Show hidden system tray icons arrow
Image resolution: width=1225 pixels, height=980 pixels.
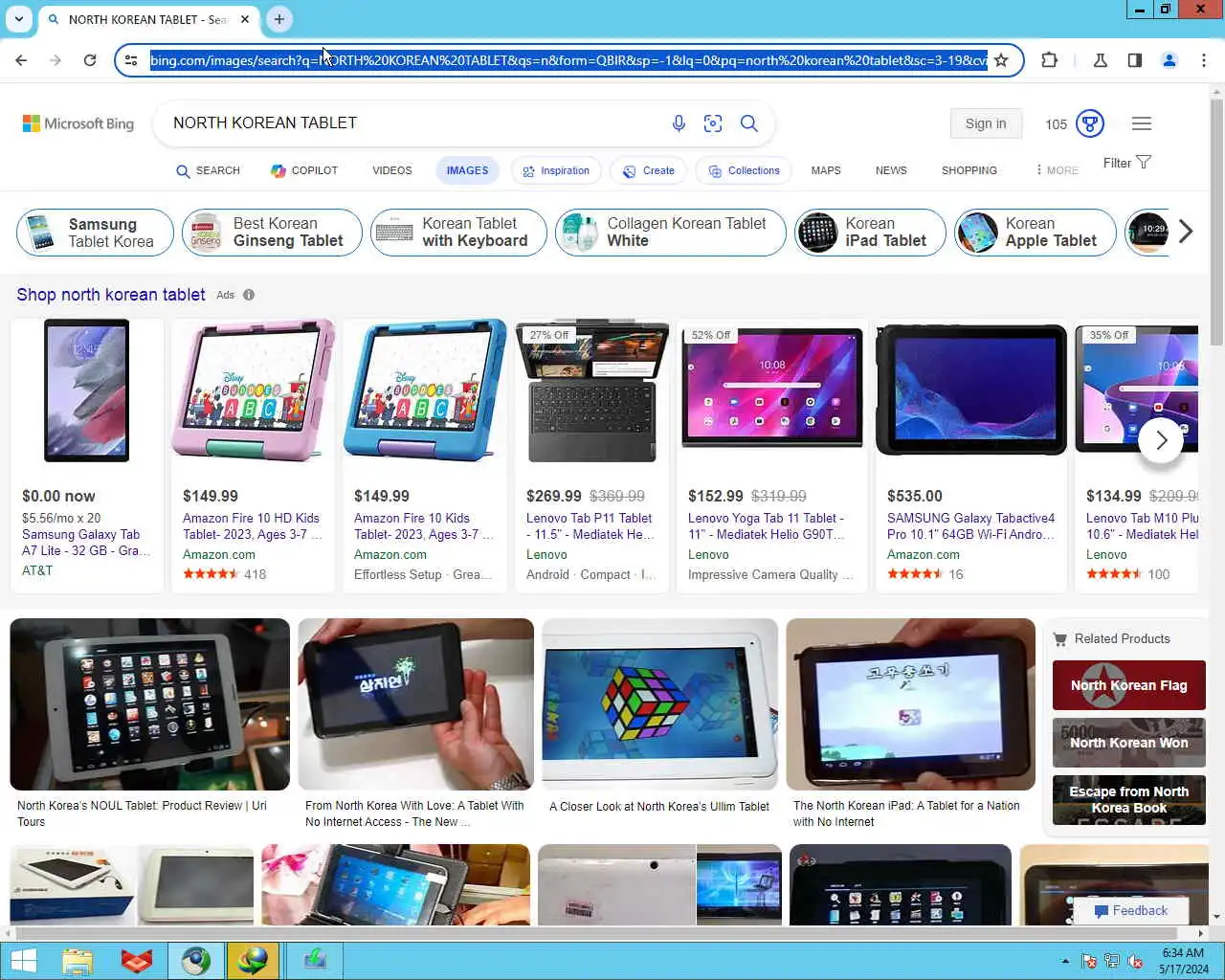(1065, 961)
